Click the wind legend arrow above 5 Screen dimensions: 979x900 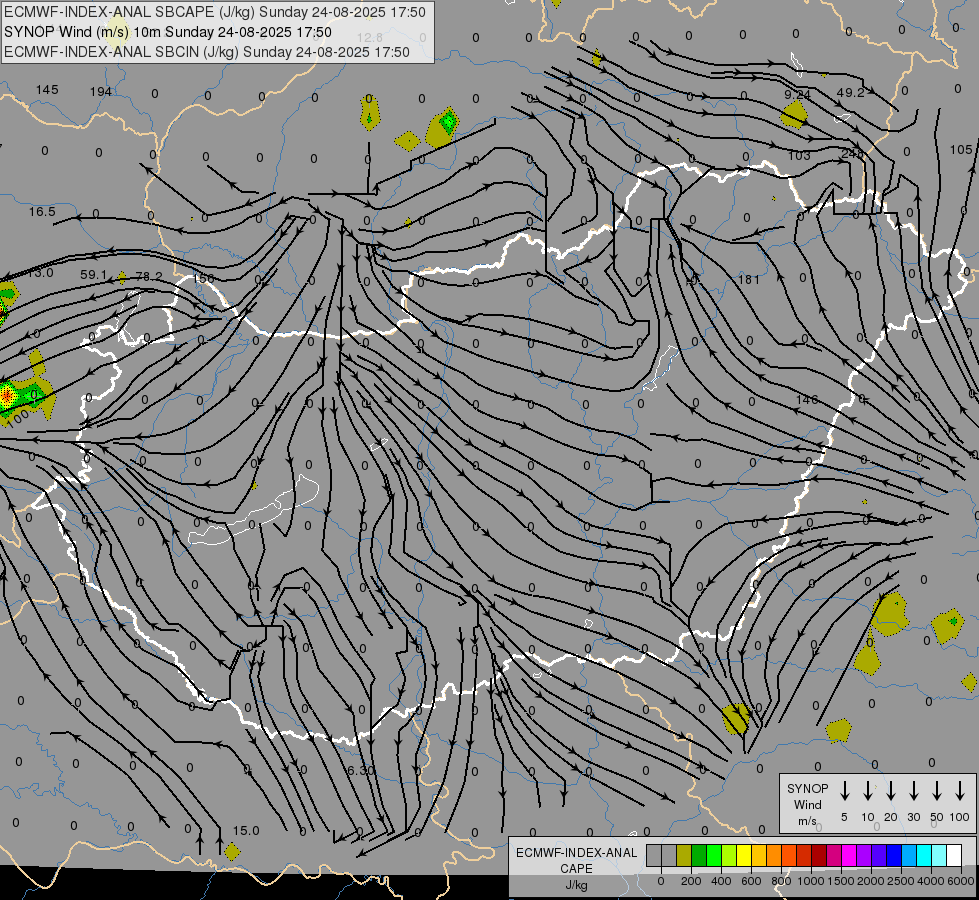(845, 791)
